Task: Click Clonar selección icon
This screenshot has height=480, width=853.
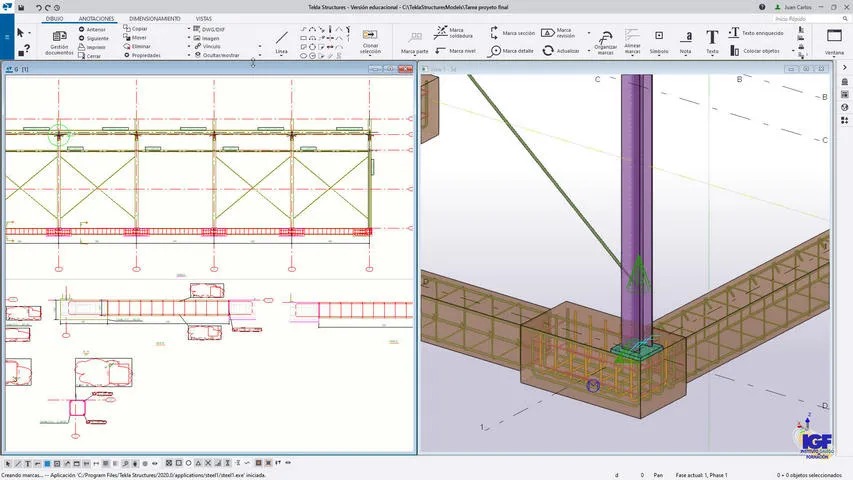Action: 370,42
